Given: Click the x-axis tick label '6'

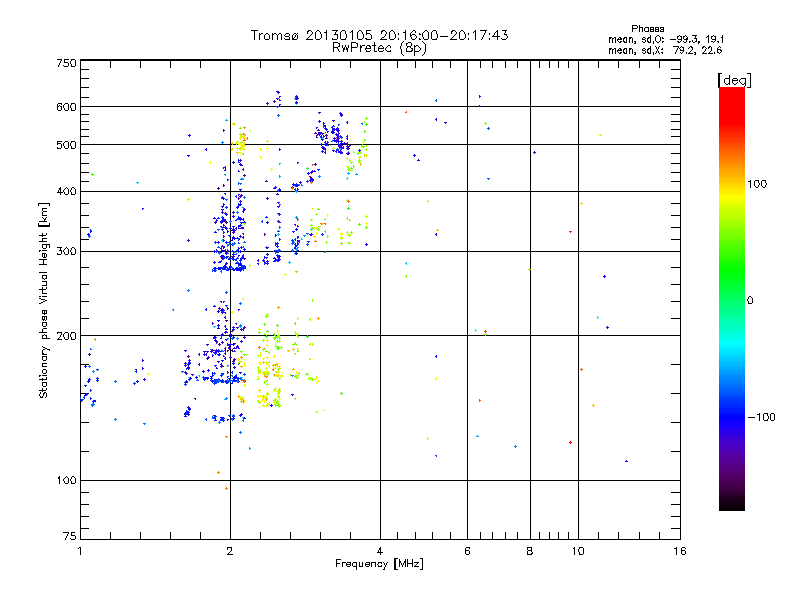Looking at the screenshot, I should point(467,551).
